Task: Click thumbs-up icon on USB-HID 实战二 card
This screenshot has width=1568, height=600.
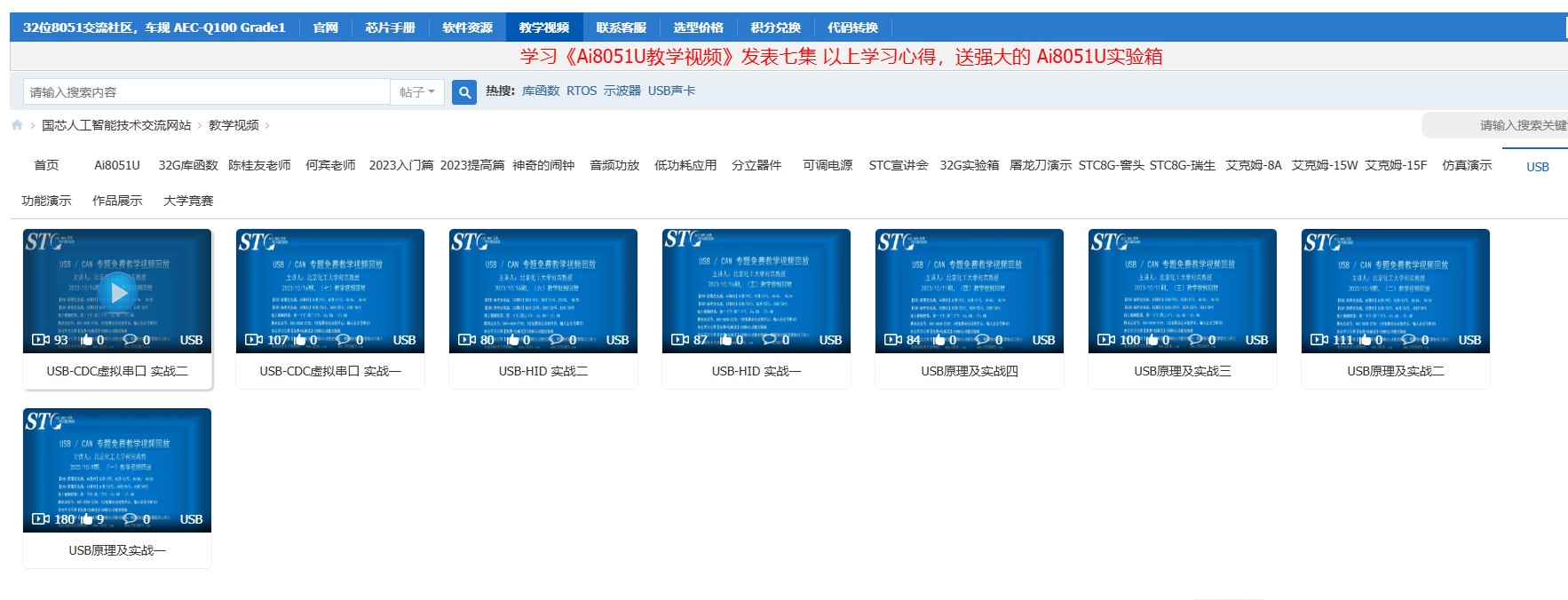Action: coord(512,340)
